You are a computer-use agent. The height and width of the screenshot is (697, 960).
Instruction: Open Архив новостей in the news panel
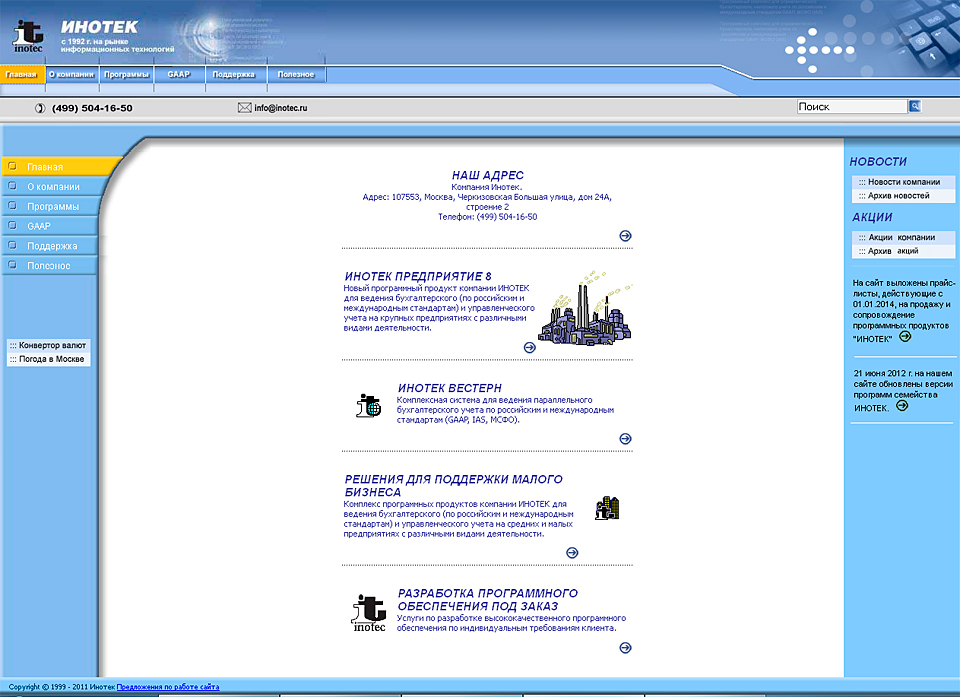(x=903, y=195)
